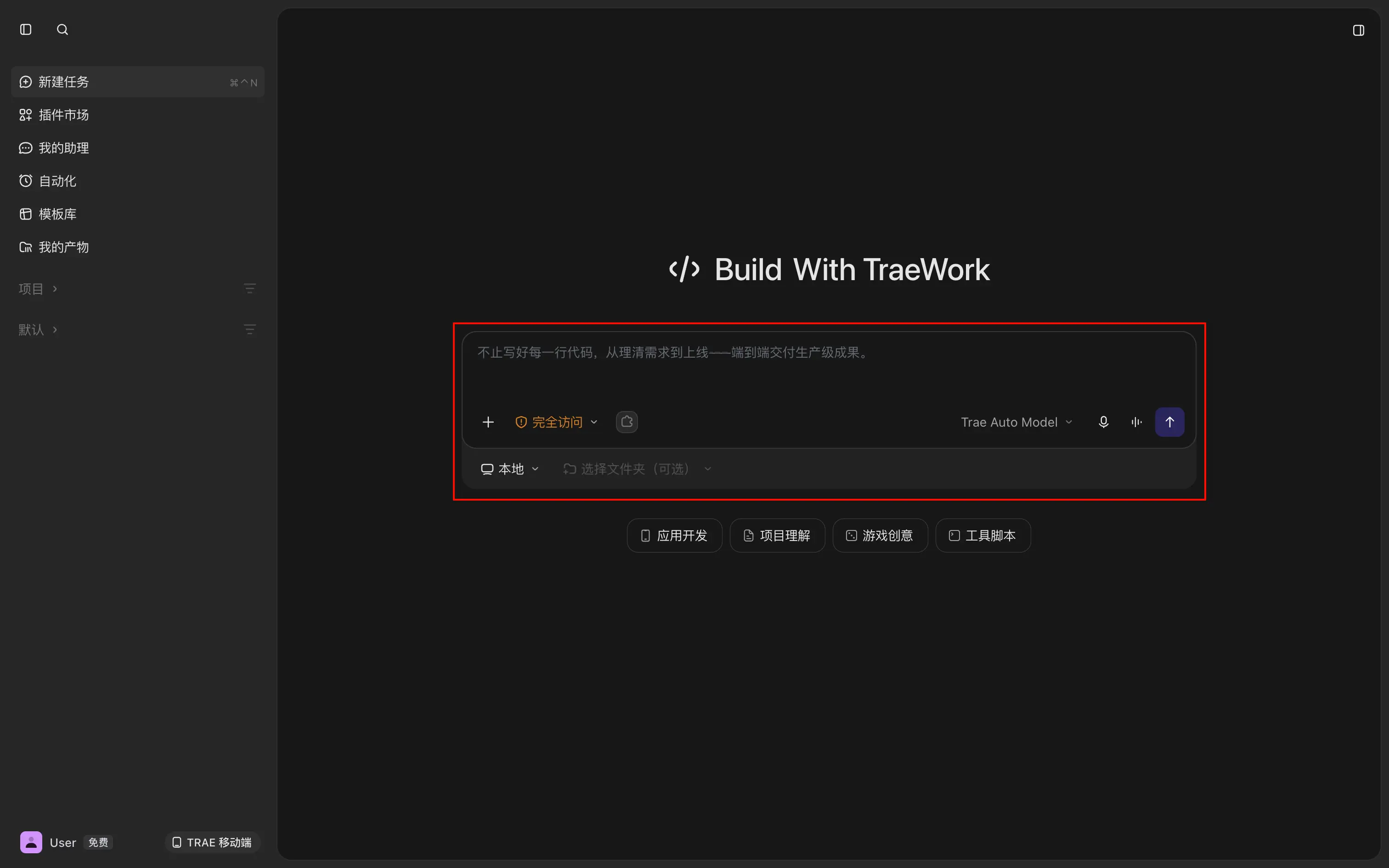Open the search magnifier icon
Image resolution: width=1389 pixels, height=868 pixels.
[62, 29]
